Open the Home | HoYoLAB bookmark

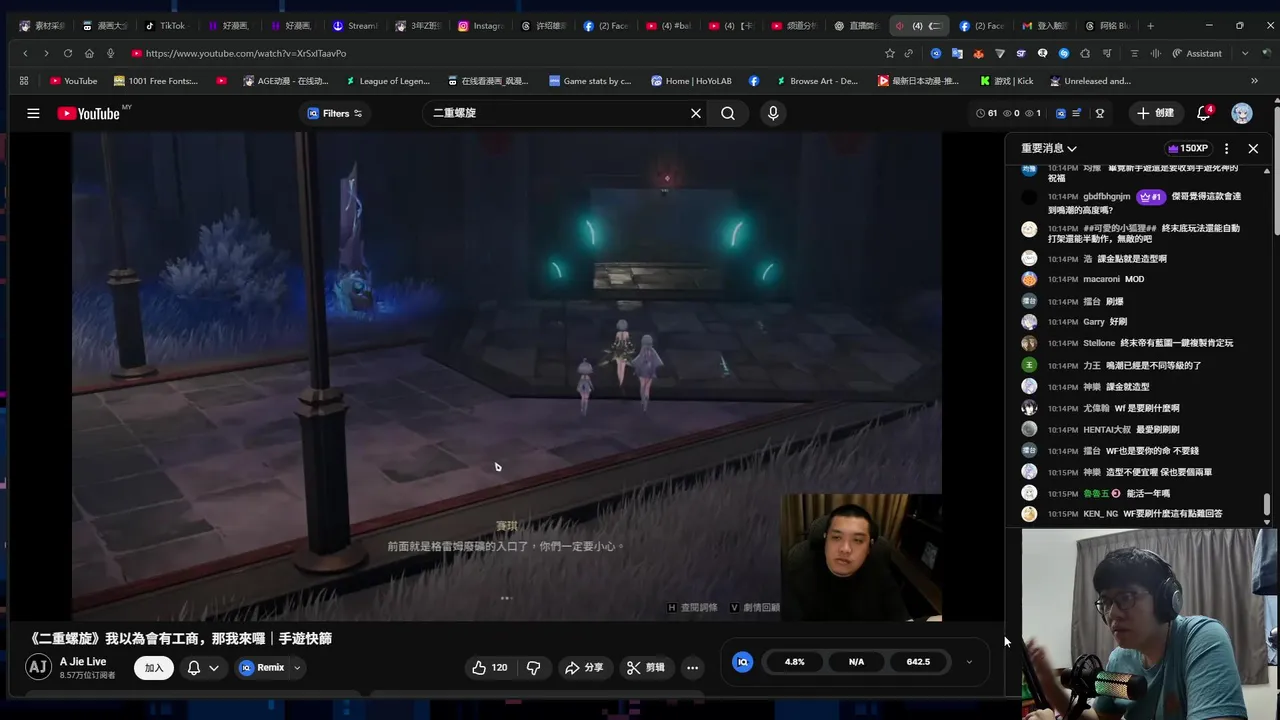(x=692, y=81)
